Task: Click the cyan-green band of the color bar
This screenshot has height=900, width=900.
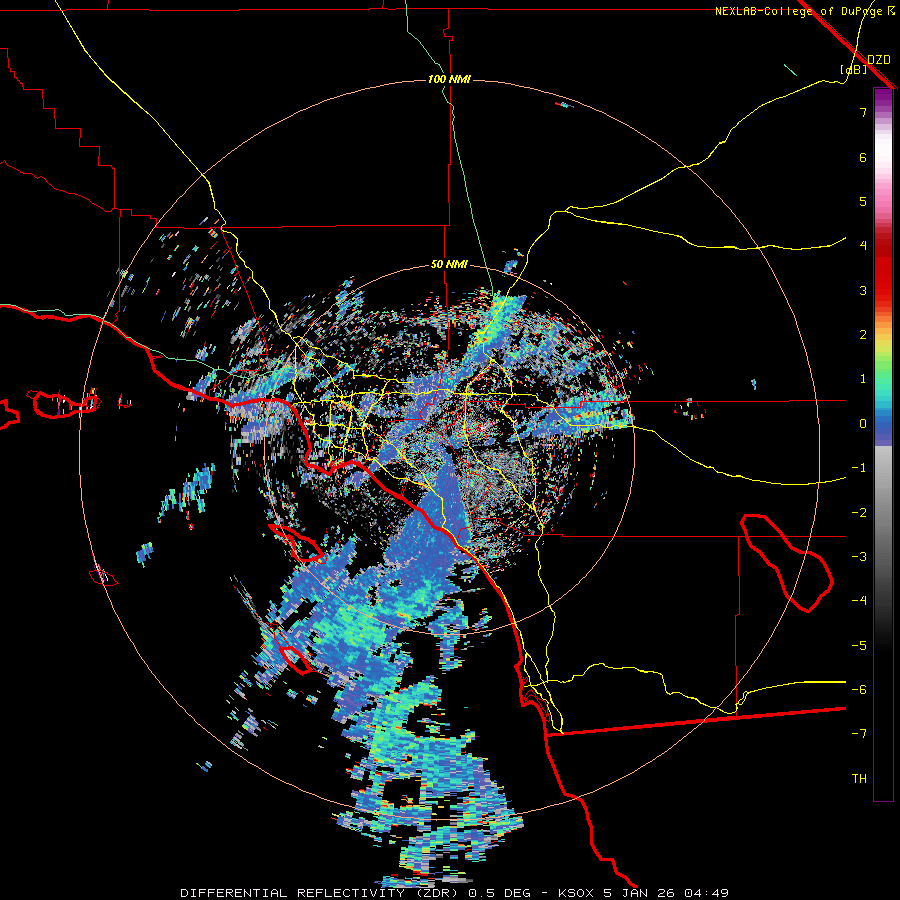Action: (883, 385)
